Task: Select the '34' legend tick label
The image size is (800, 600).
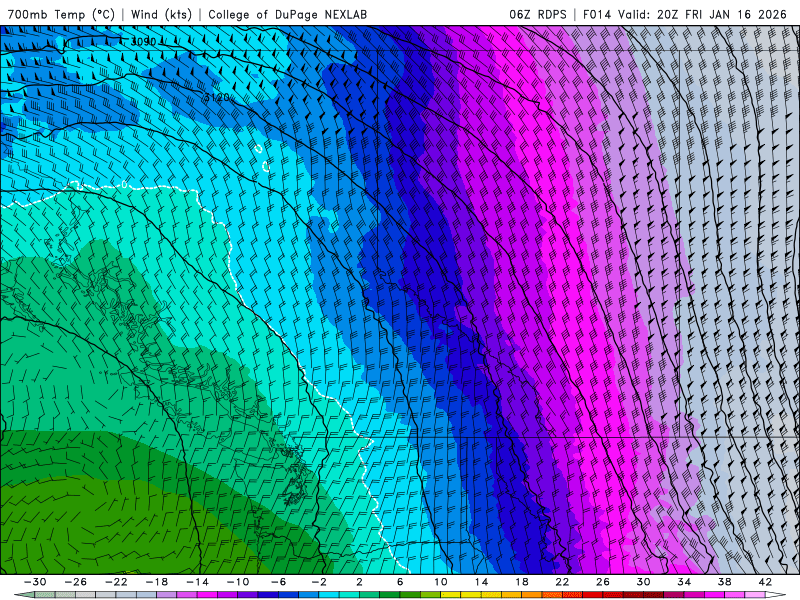Action: coord(684,582)
